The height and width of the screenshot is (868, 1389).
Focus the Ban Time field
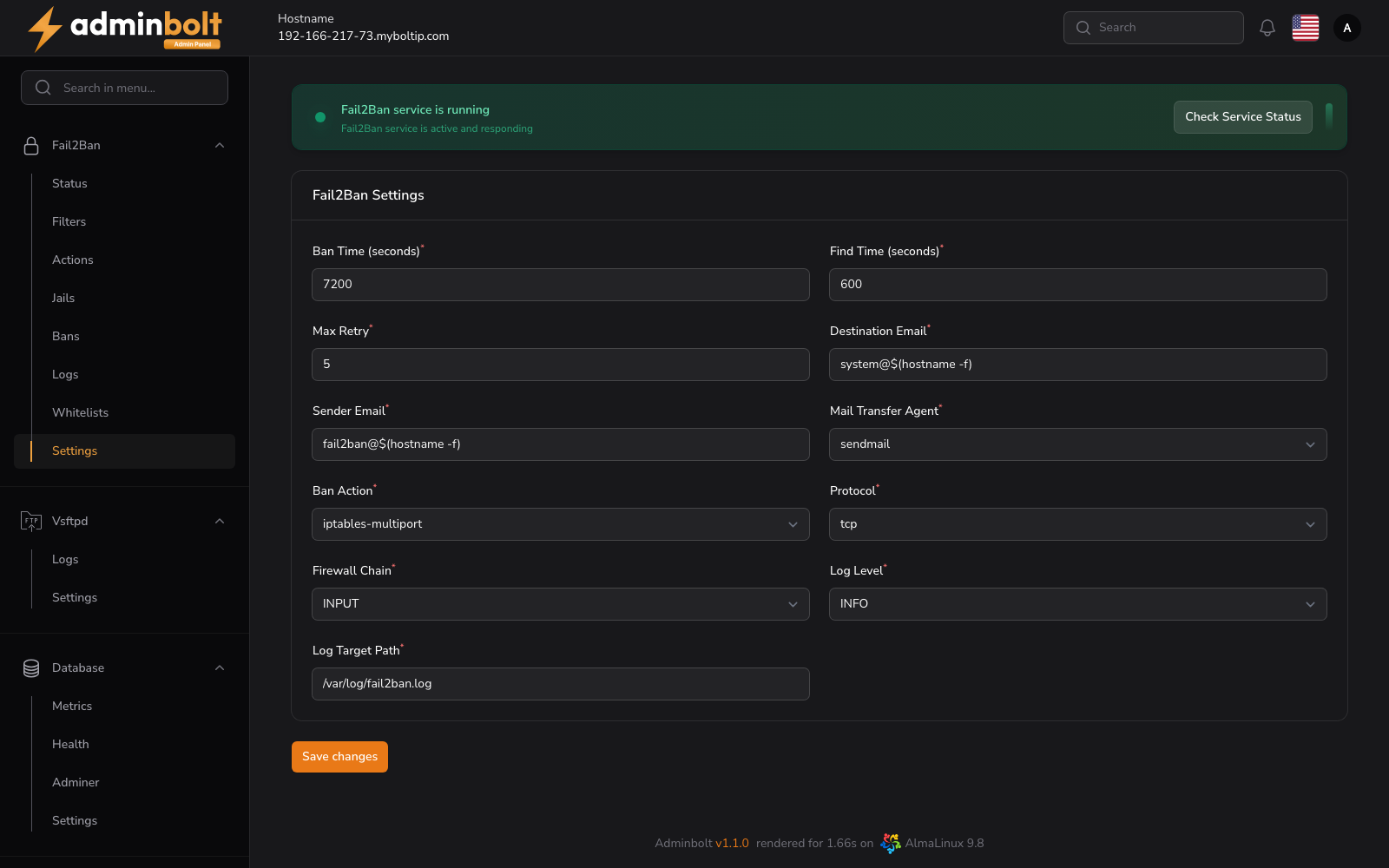(x=561, y=285)
